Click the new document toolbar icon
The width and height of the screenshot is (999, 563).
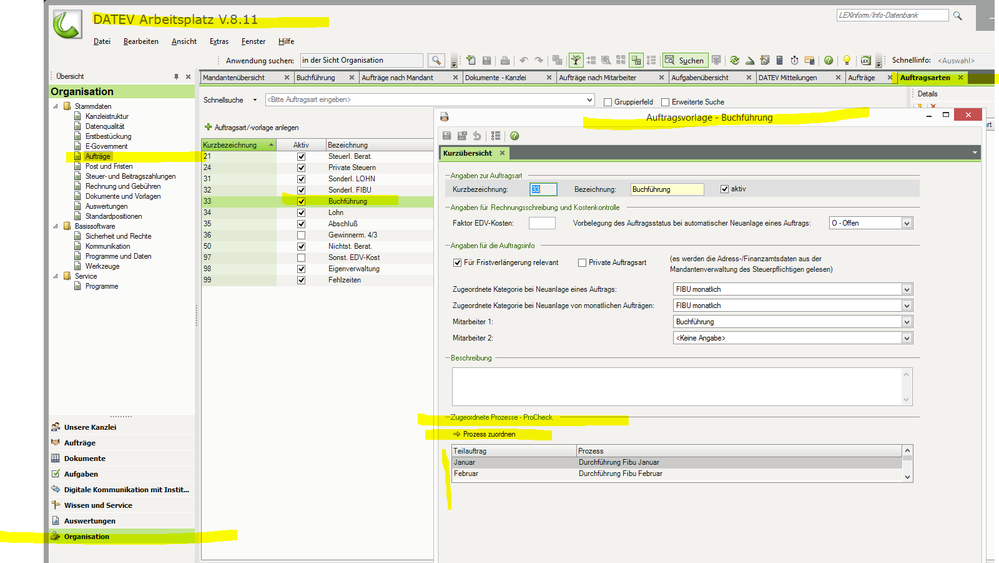click(x=471, y=60)
